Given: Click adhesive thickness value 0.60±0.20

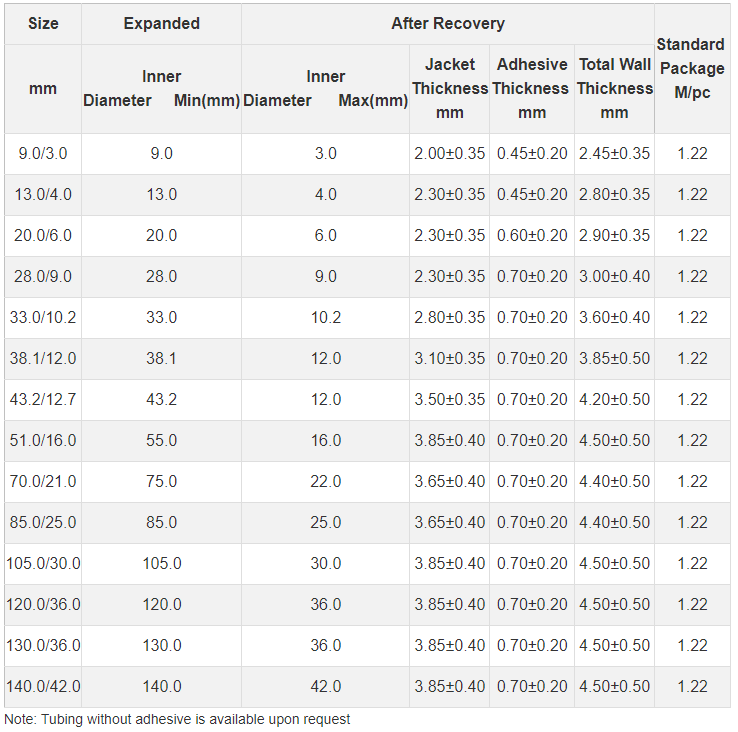Looking at the screenshot, I should click(532, 235).
